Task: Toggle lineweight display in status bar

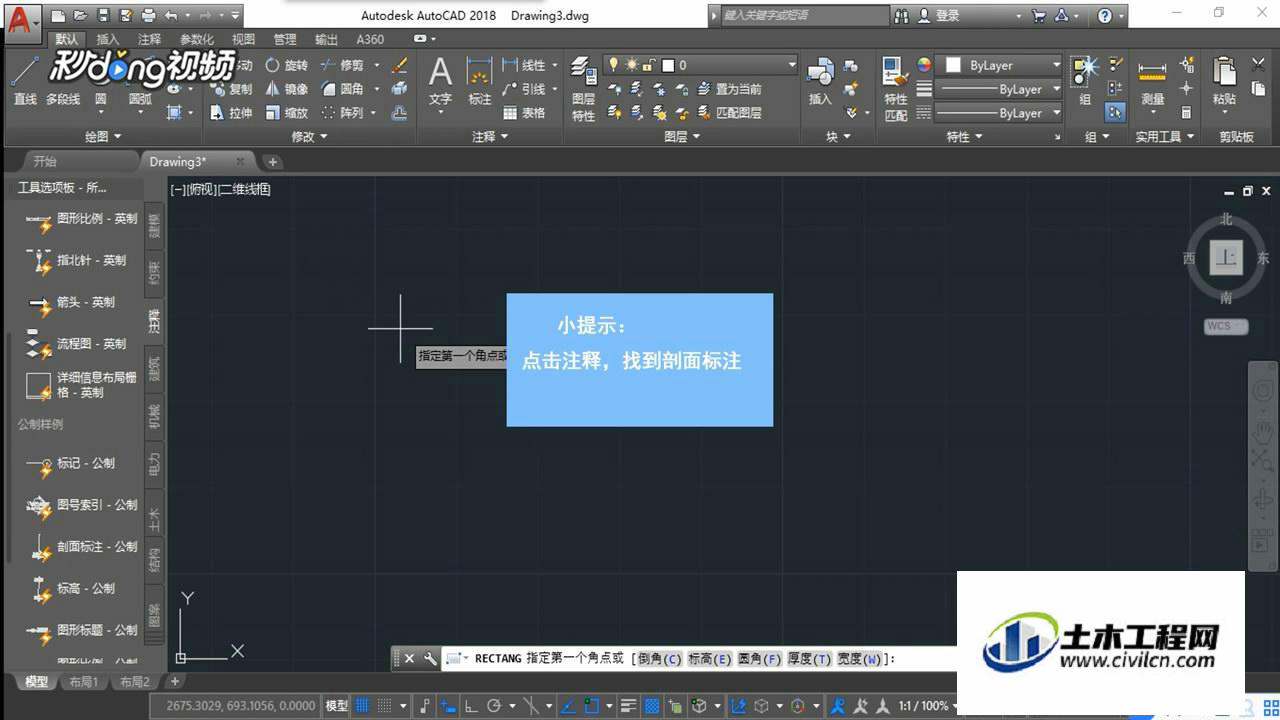Action: pyautogui.click(x=628, y=706)
